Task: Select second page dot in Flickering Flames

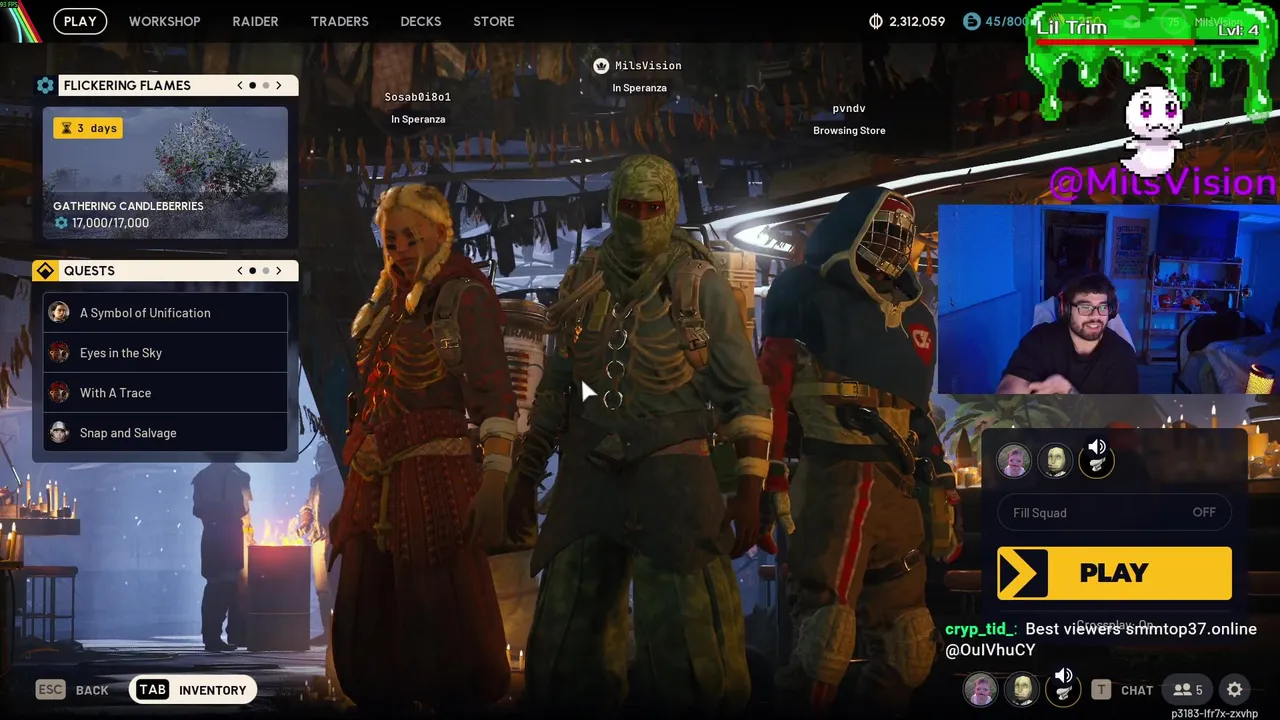Action: point(265,86)
